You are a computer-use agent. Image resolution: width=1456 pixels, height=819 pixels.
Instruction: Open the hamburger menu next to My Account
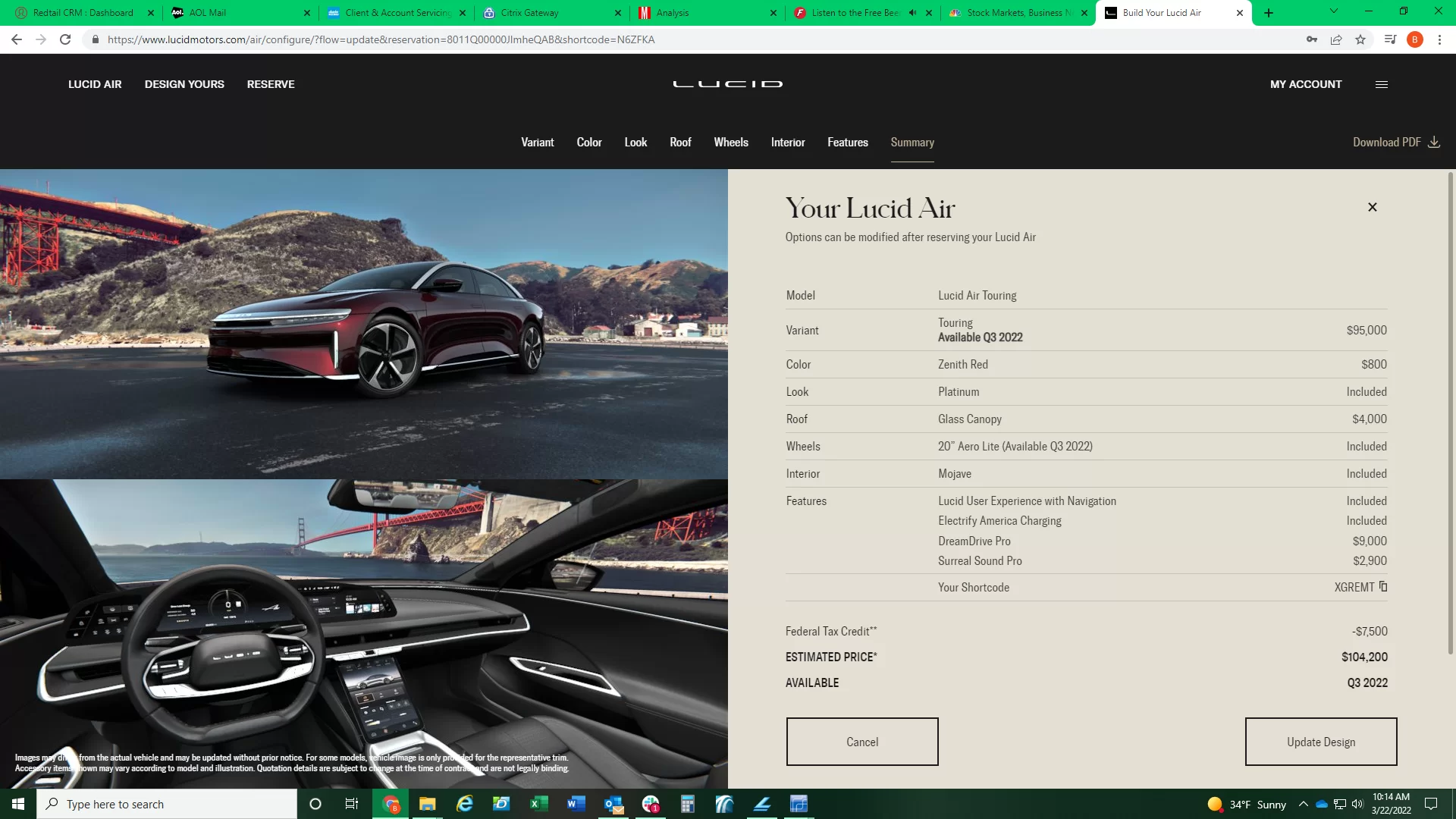(1382, 84)
